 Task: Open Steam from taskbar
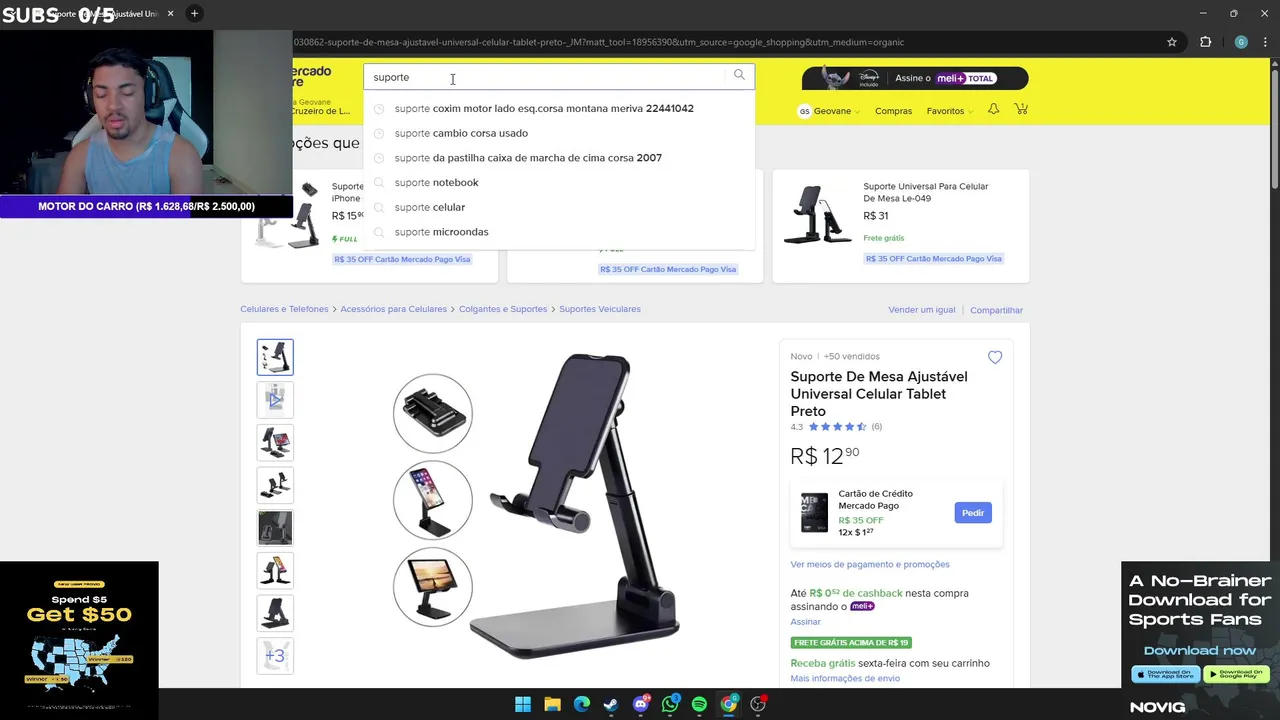click(611, 704)
